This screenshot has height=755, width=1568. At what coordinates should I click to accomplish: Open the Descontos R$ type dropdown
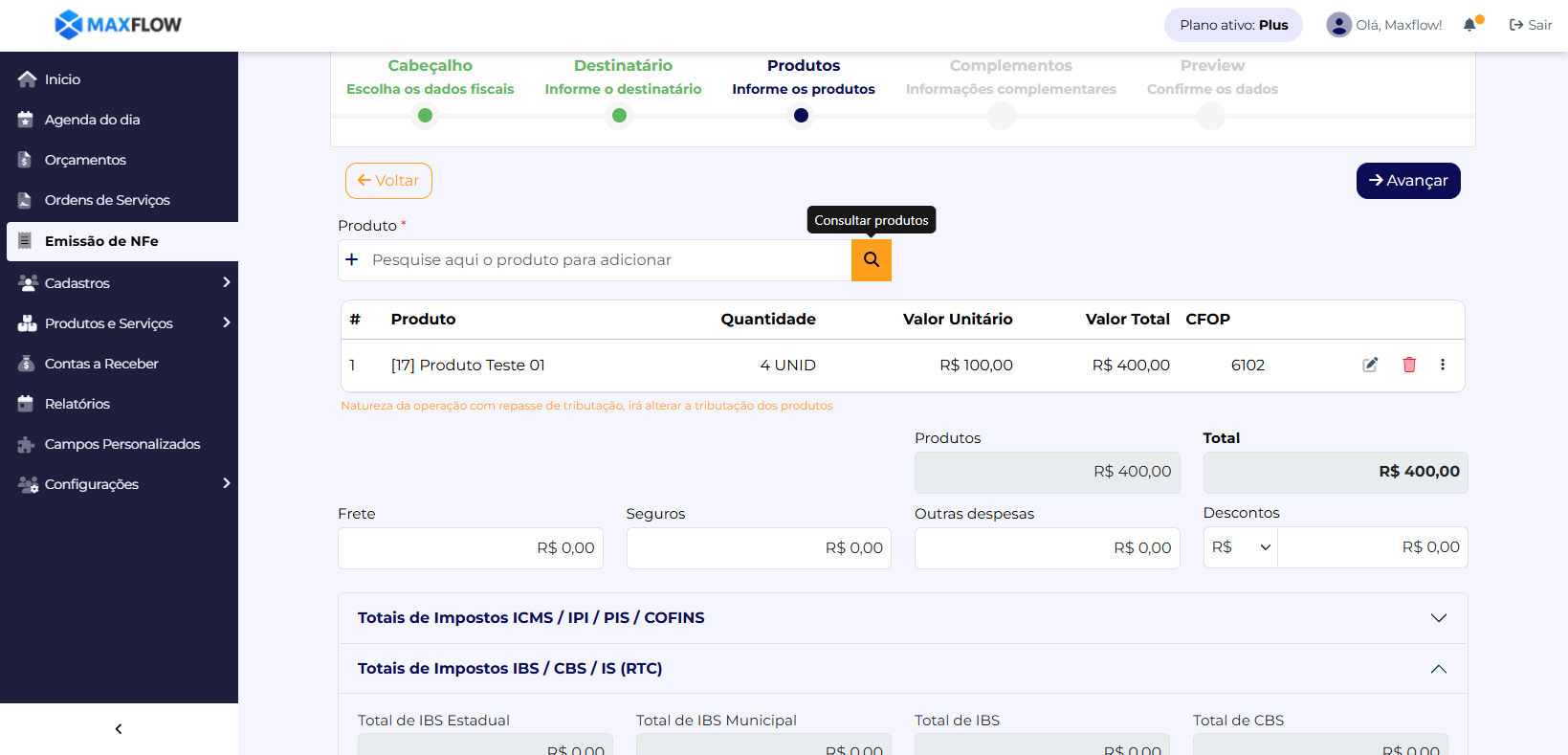tap(1241, 547)
